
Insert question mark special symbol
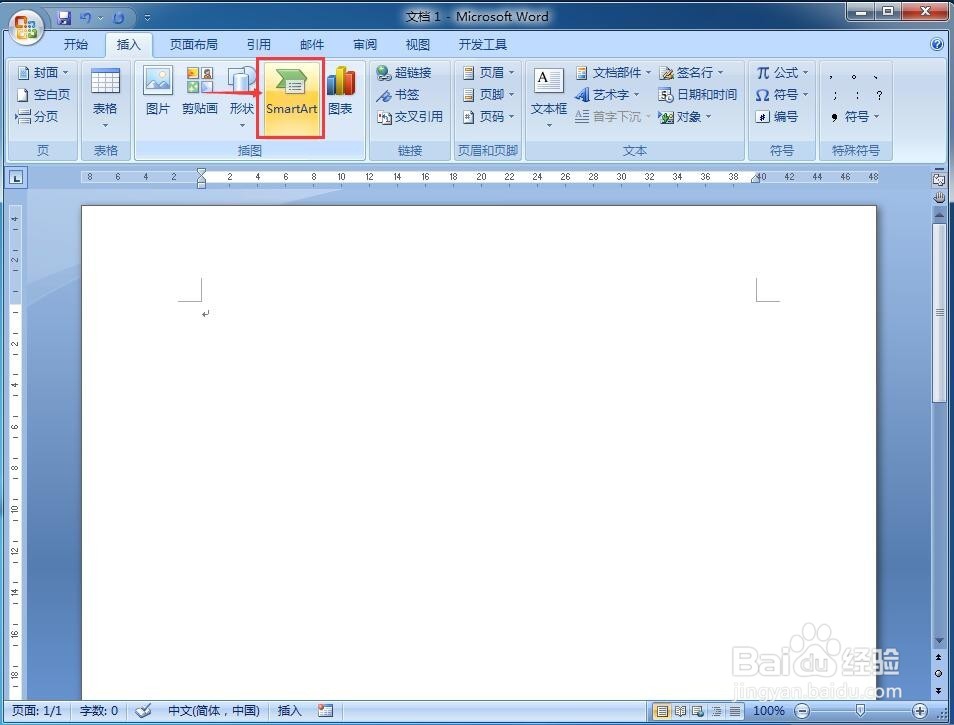[879, 95]
